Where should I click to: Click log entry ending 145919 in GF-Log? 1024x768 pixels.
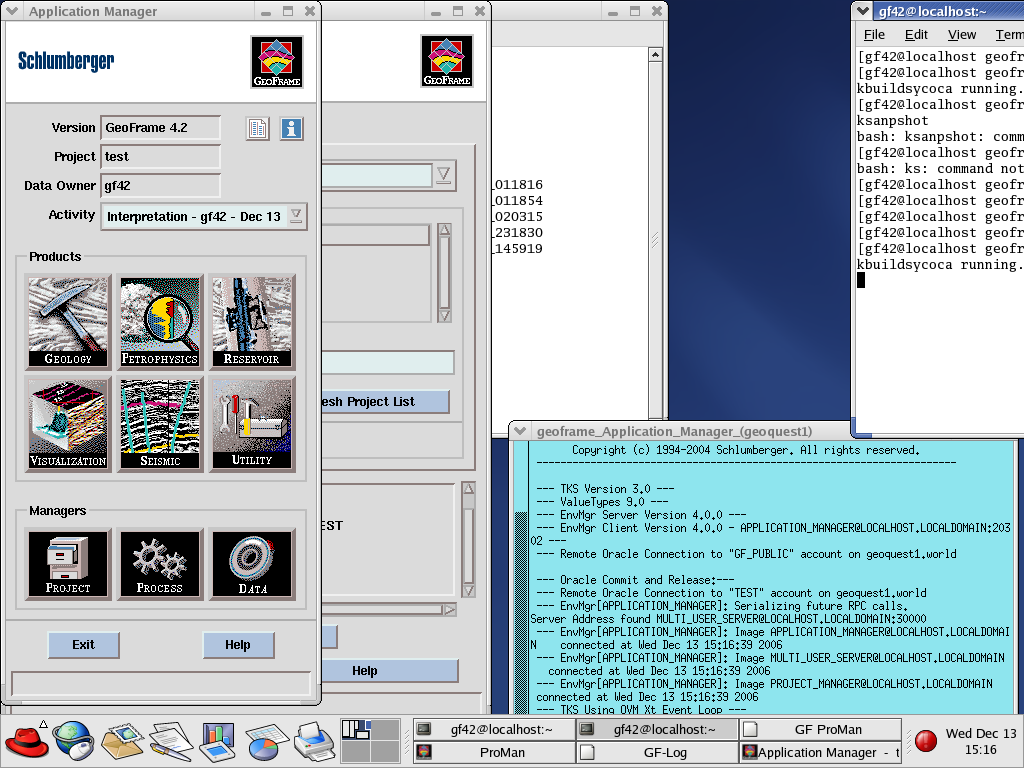pyautogui.click(x=519, y=249)
